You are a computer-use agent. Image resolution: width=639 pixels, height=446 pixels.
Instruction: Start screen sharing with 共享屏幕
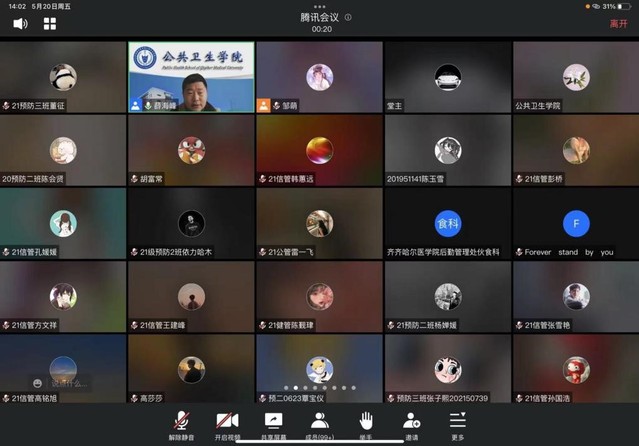pyautogui.click(x=273, y=423)
